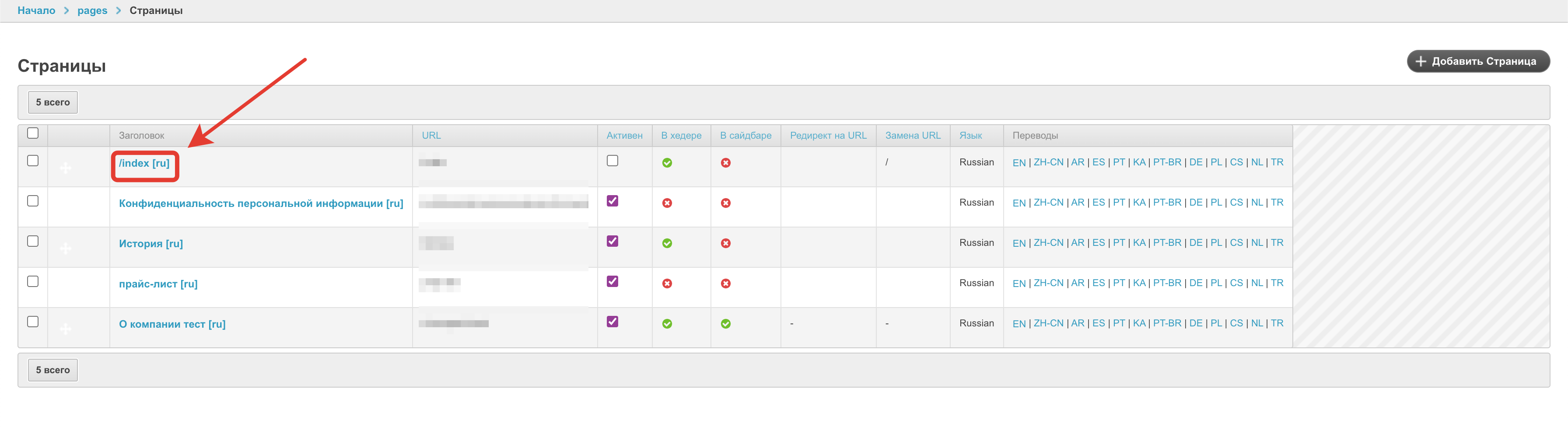Sort table by URL column header

[x=431, y=136]
